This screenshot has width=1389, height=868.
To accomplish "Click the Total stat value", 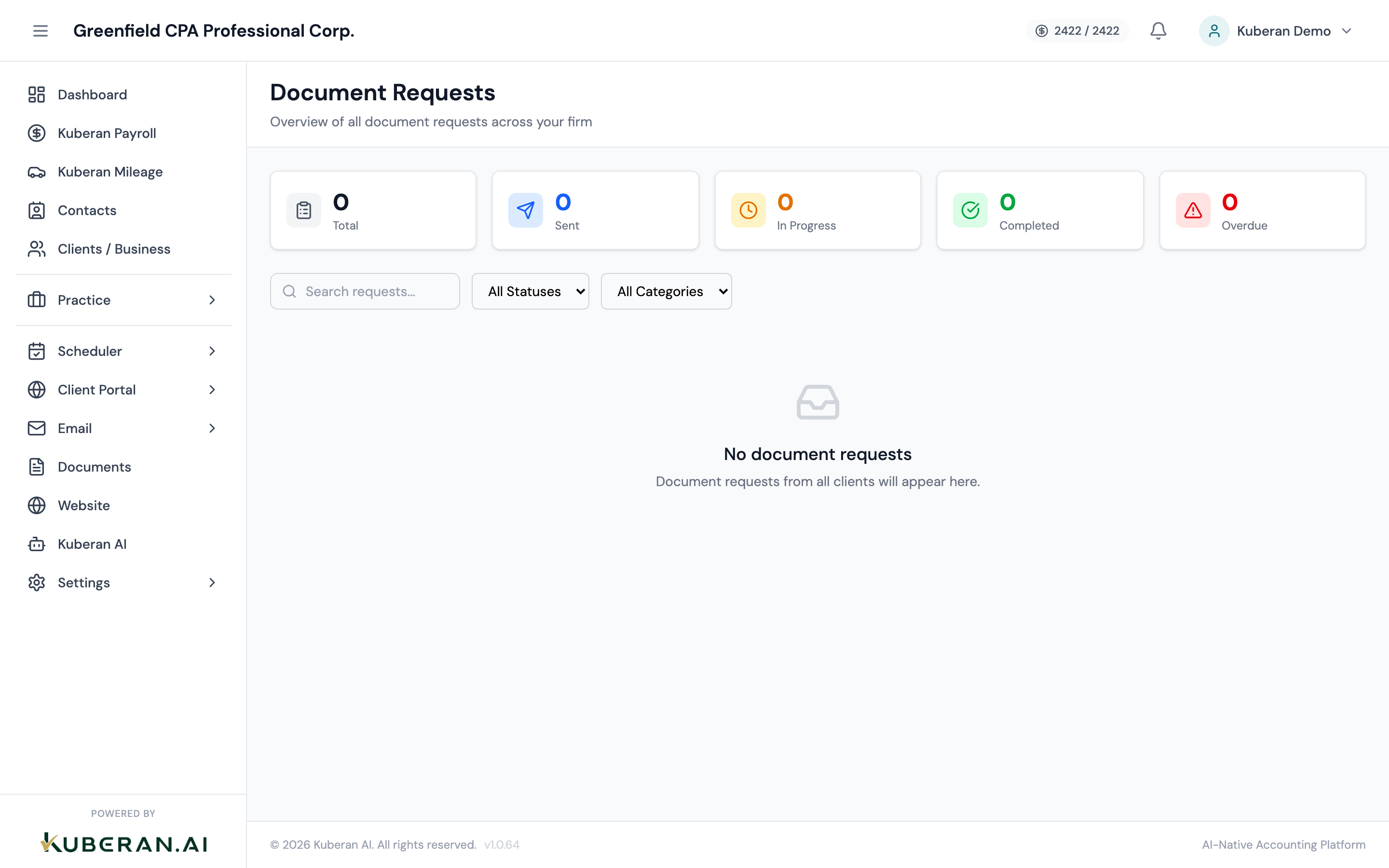I will [x=341, y=202].
